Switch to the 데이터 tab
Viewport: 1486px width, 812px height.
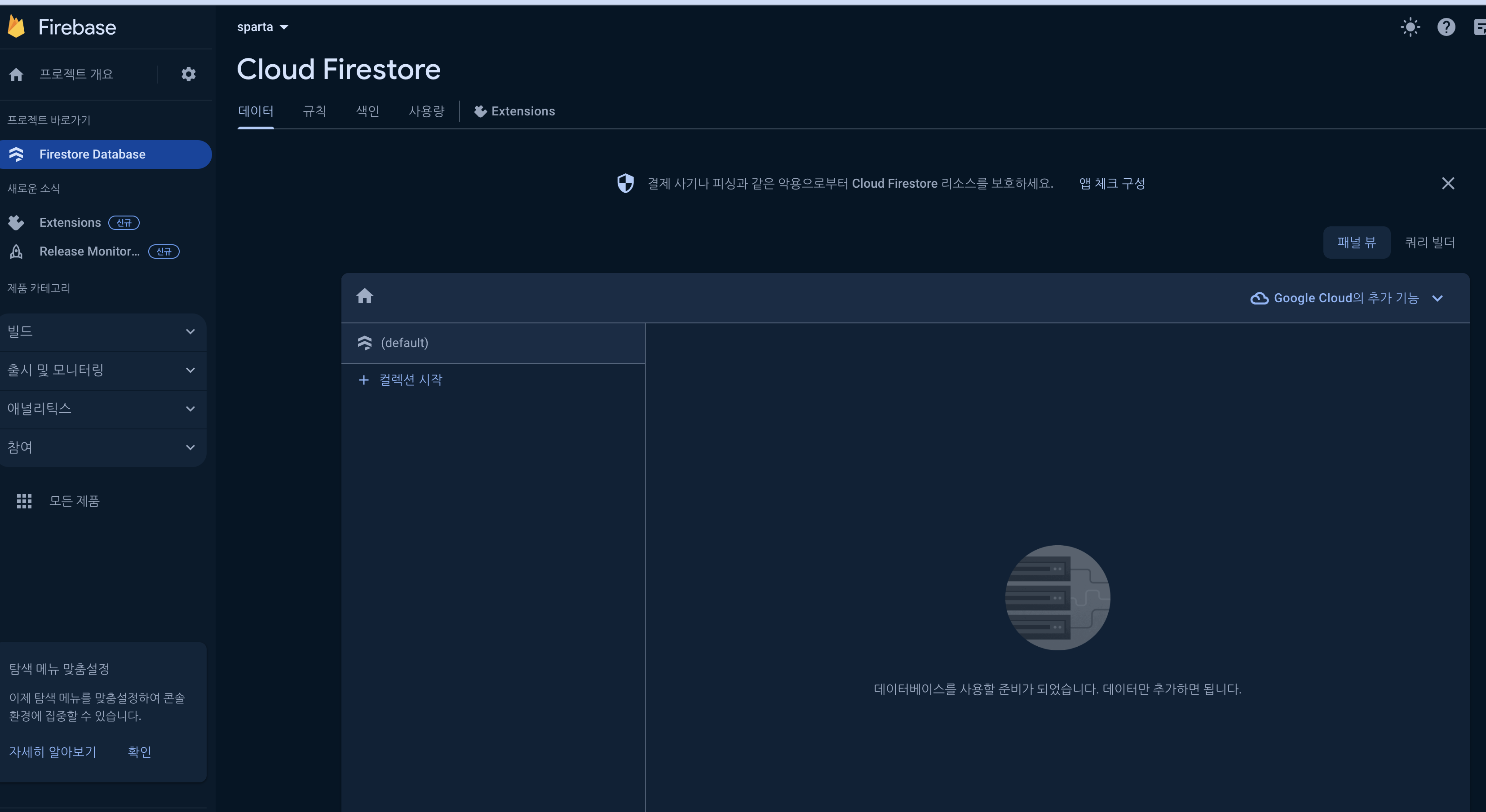click(256, 111)
